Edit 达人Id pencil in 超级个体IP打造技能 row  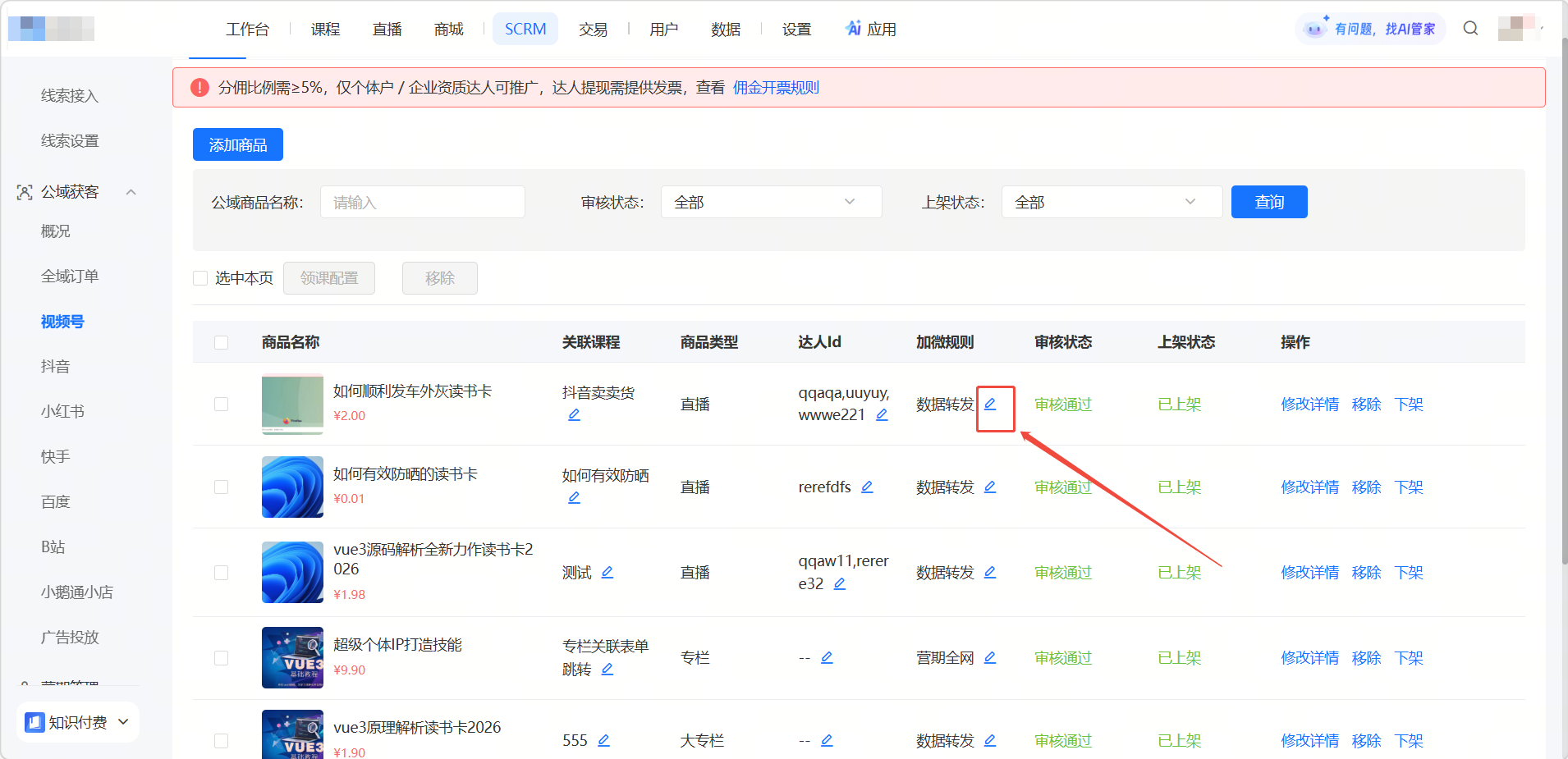tap(827, 658)
